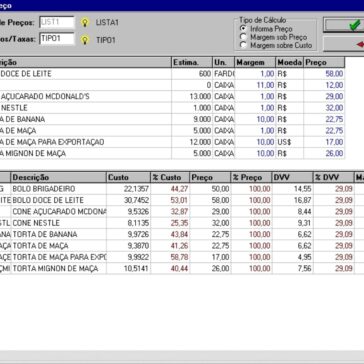Click the Preço header in top table

(324, 62)
